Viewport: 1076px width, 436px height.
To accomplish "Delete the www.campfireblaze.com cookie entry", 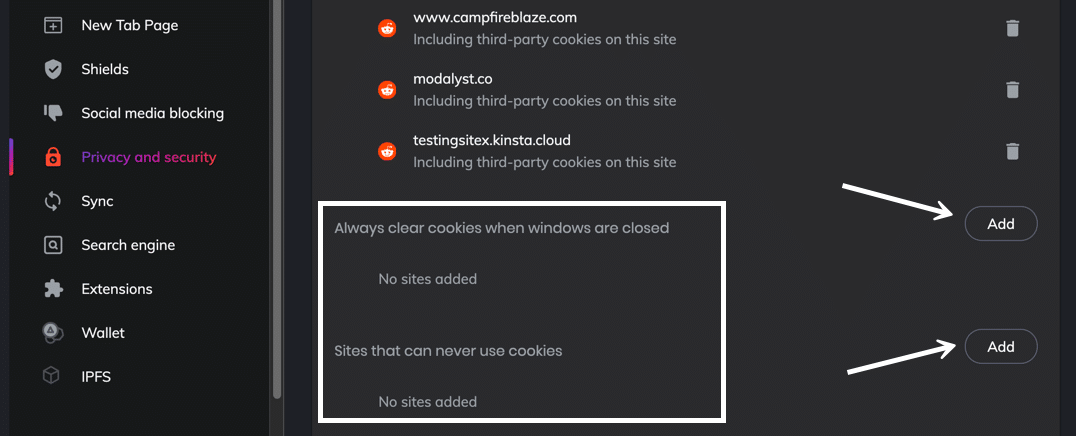I will [x=1012, y=28].
